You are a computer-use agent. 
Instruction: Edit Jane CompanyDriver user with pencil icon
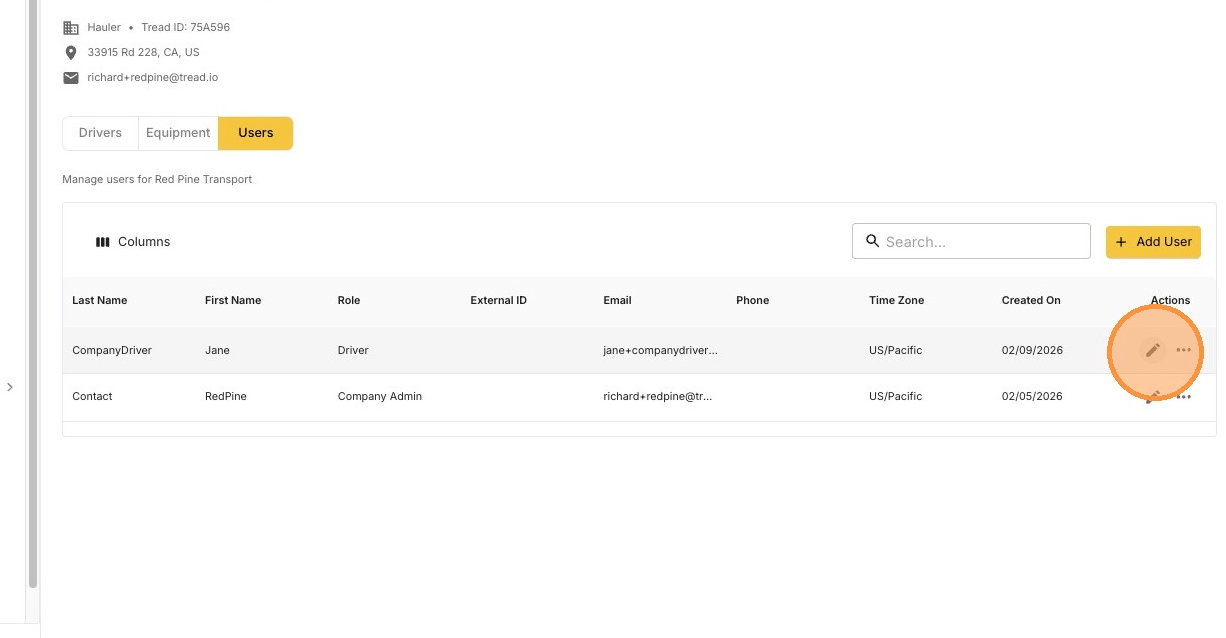(x=1153, y=350)
